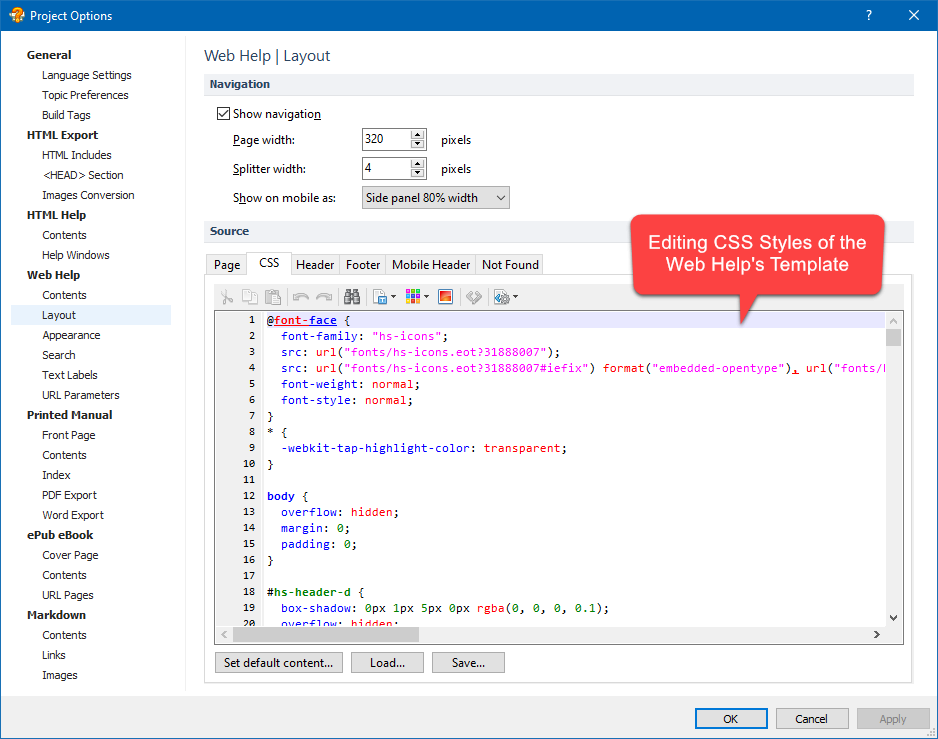Confirm with the OK button
The height and width of the screenshot is (739, 938).
click(x=731, y=719)
